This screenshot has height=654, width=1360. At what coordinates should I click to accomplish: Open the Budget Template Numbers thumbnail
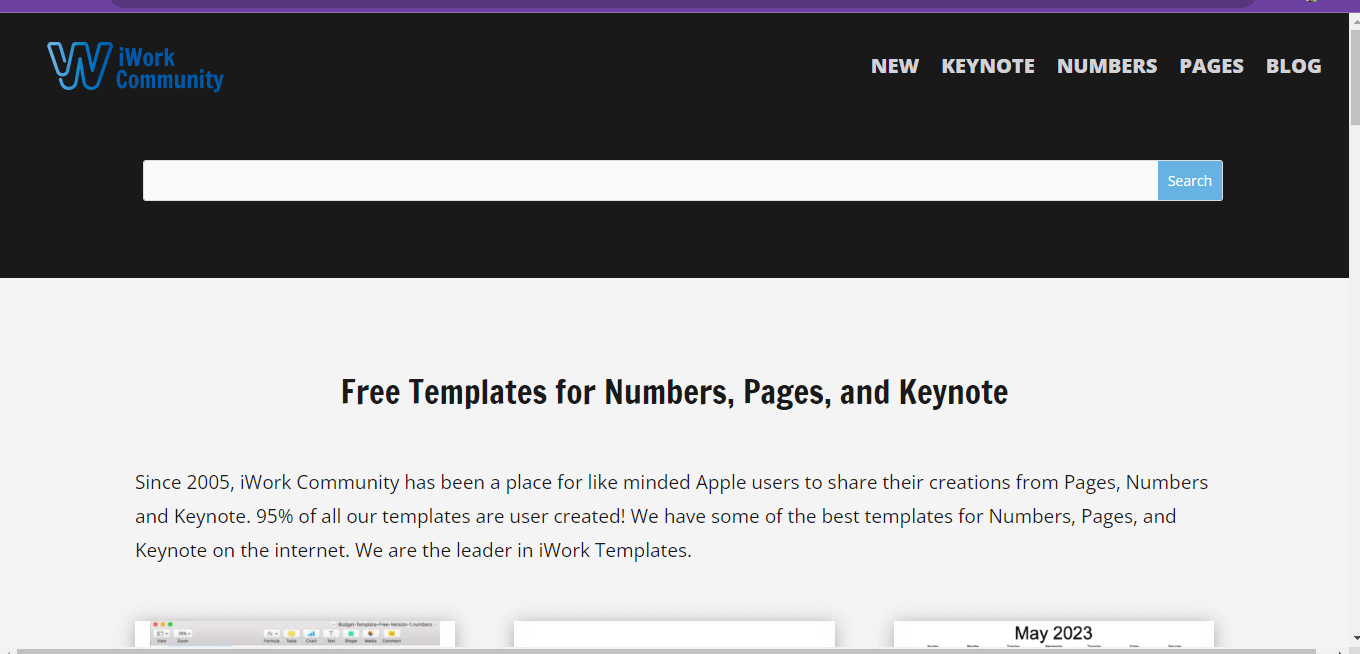tap(295, 634)
